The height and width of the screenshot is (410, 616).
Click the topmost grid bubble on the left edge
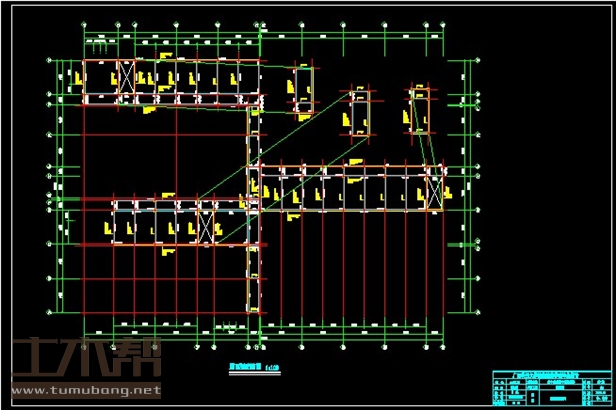pyautogui.click(x=51, y=61)
